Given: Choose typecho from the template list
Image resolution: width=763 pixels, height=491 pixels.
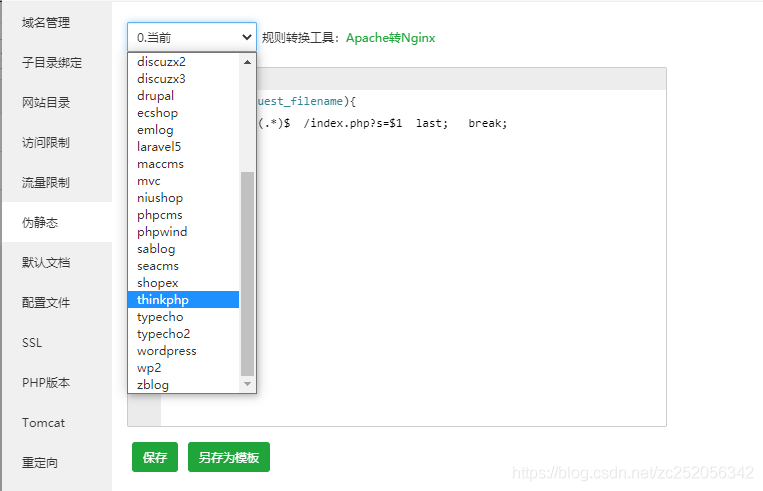Looking at the screenshot, I should (x=183, y=317).
